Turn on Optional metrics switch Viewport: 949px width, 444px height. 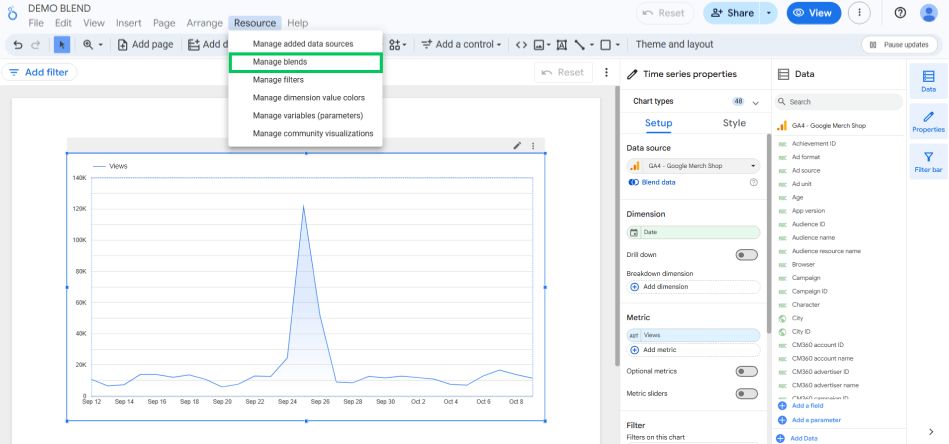(746, 371)
